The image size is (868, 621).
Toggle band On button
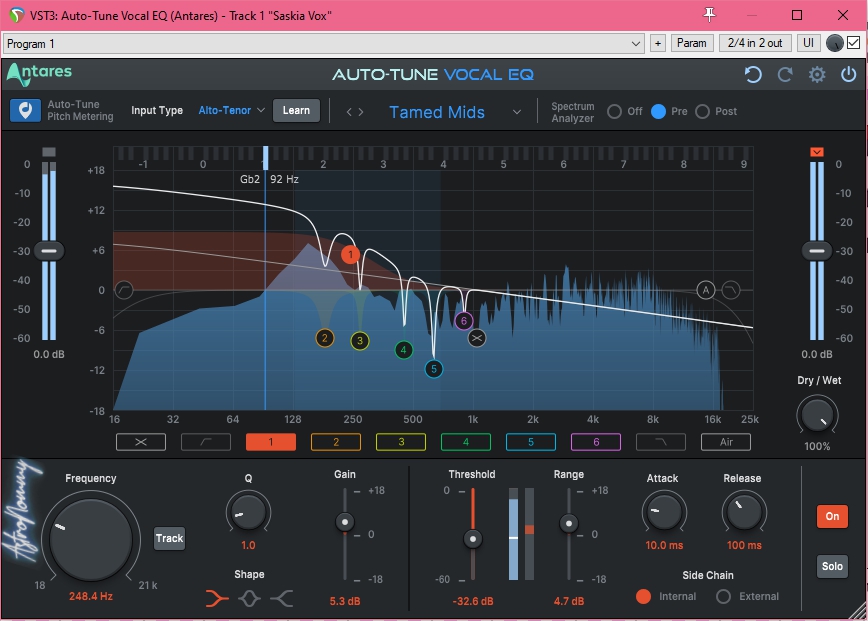832,516
